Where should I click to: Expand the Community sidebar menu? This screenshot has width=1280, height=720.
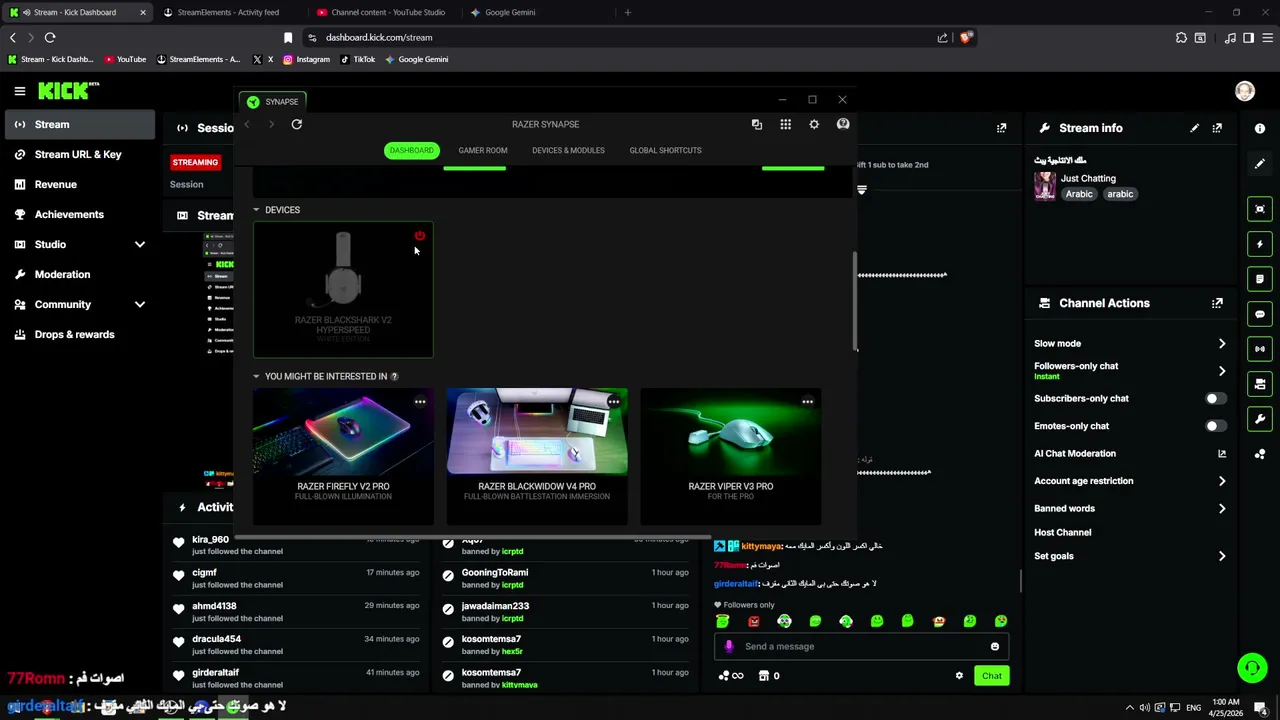coord(140,304)
